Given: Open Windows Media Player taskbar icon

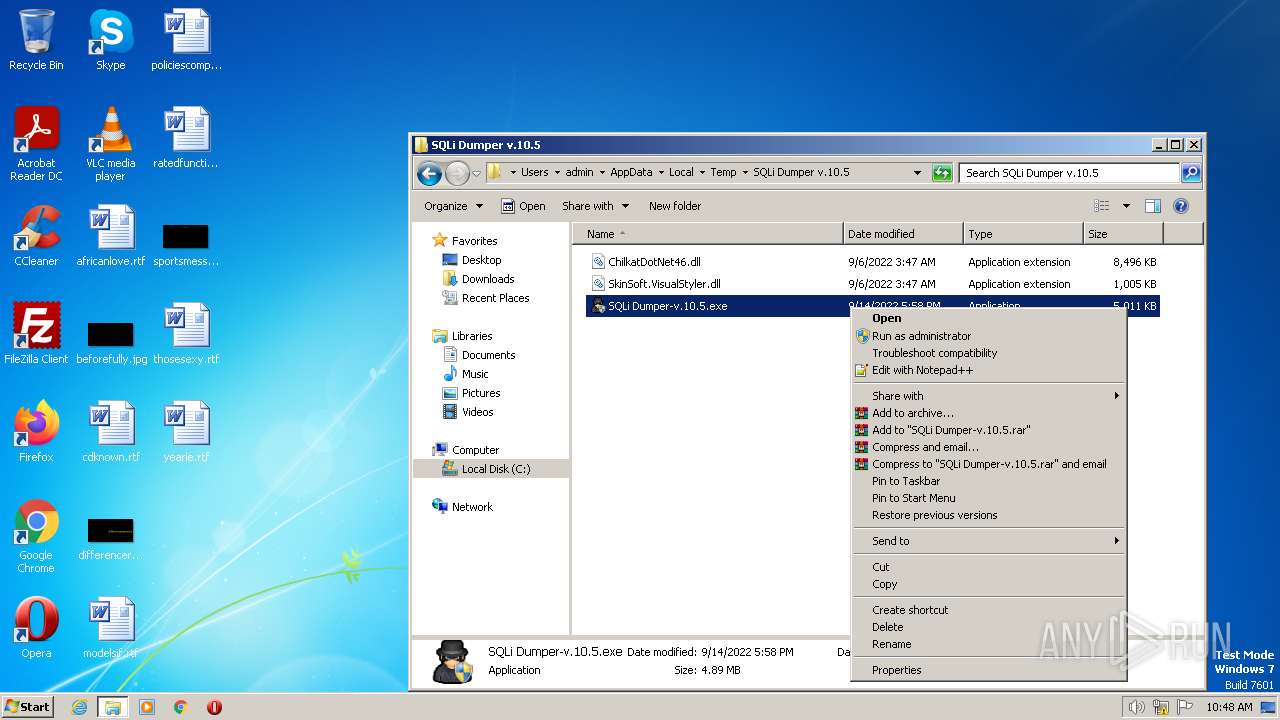Looking at the screenshot, I should [147, 707].
